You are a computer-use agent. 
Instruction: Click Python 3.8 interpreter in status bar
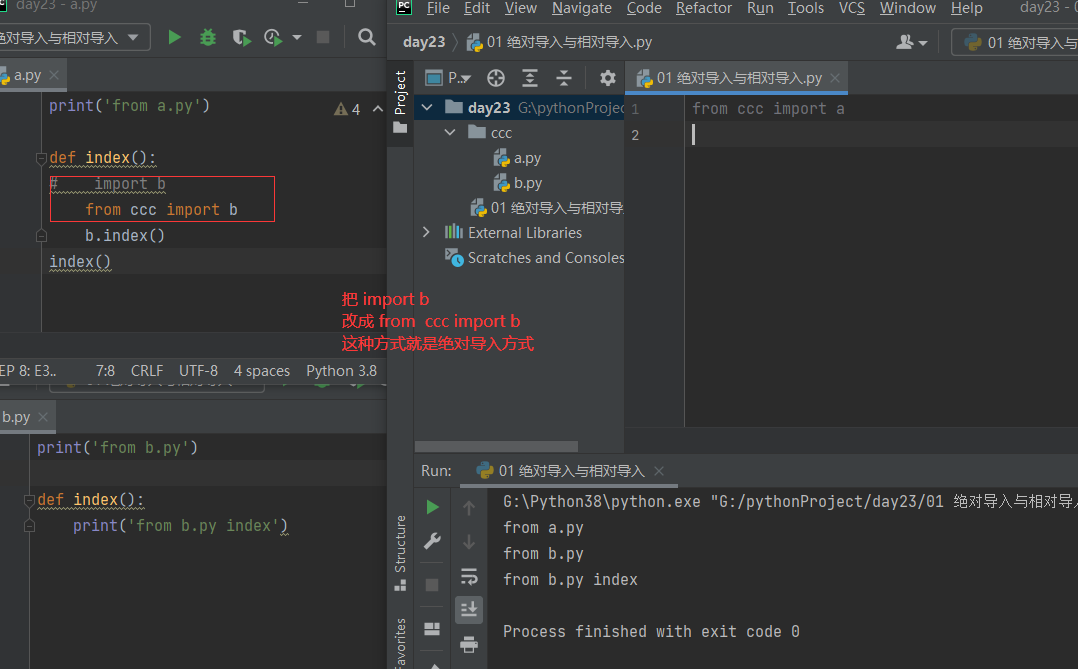pyautogui.click(x=342, y=371)
